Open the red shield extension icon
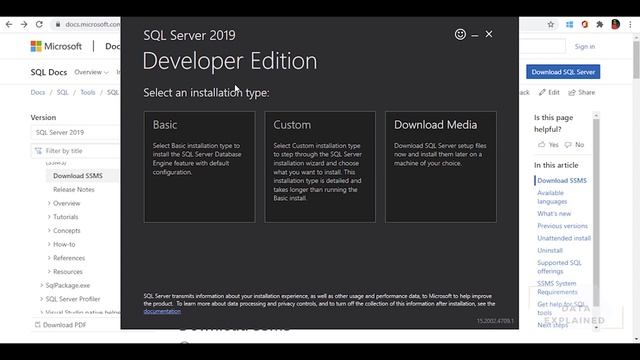This screenshot has height=360, width=640. (x=584, y=24)
